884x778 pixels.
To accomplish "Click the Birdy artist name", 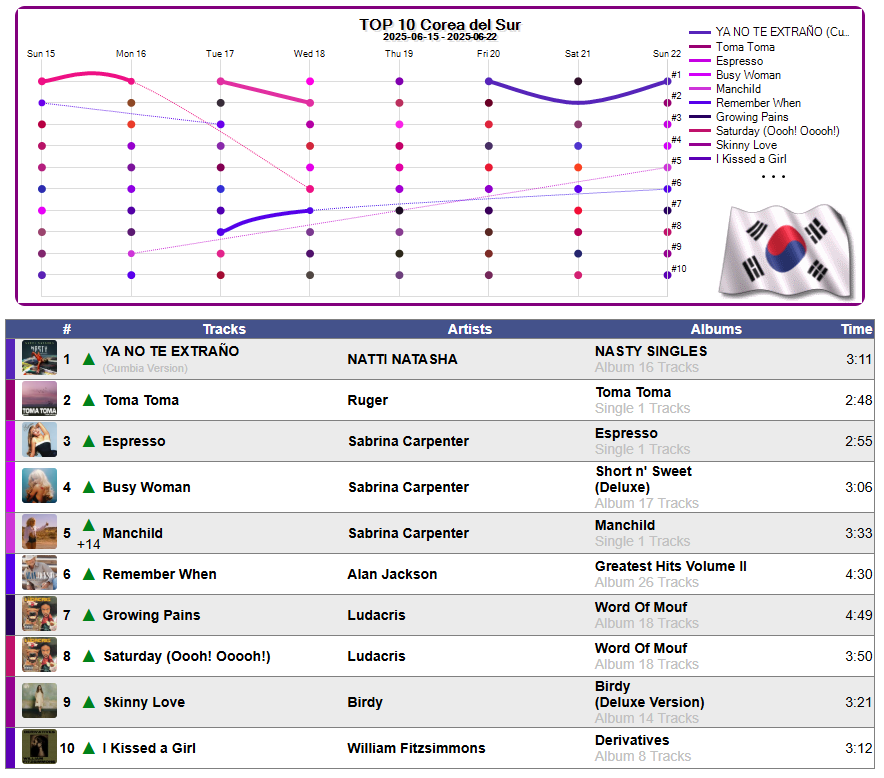I will [365, 702].
